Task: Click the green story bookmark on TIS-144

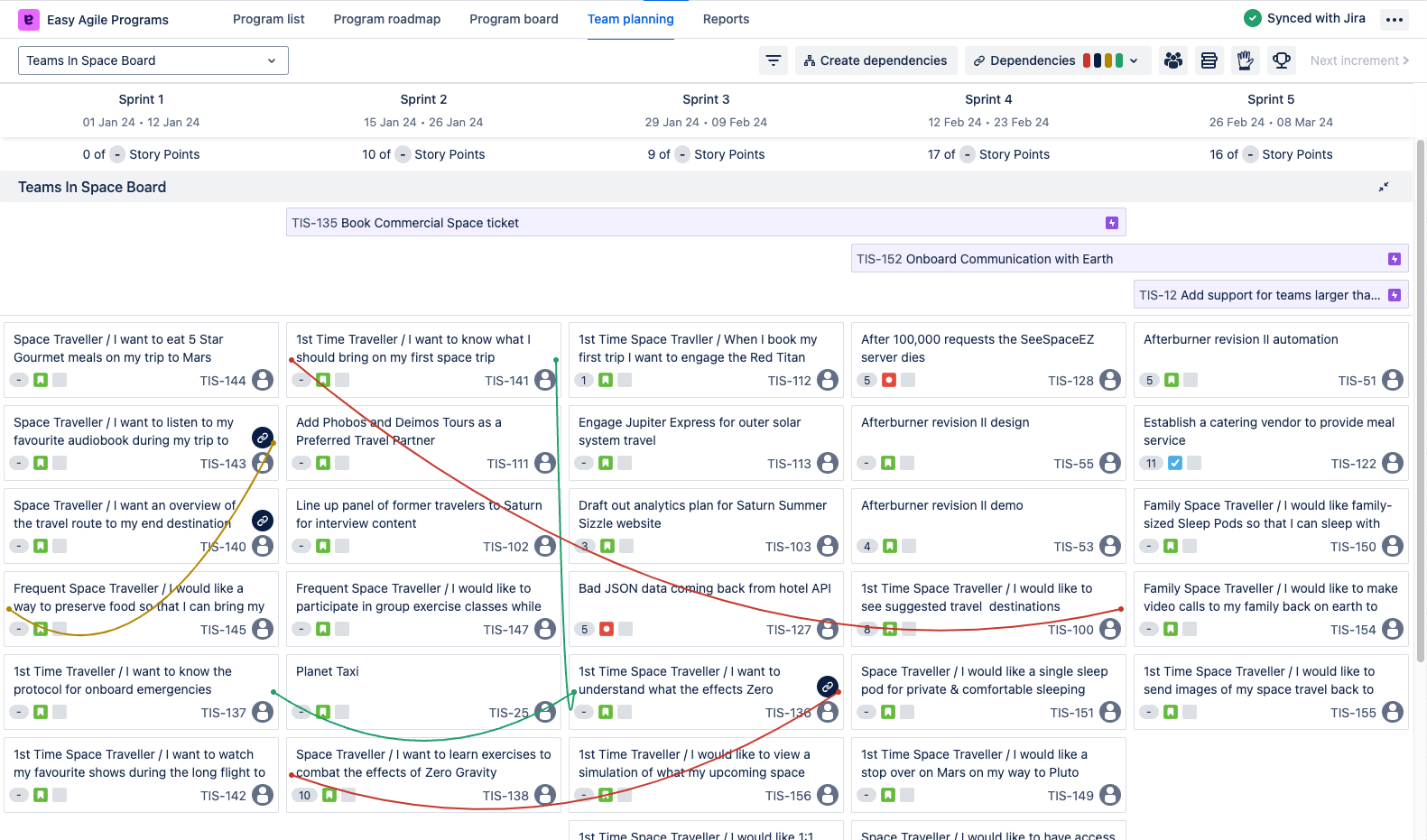Action: [x=41, y=380]
